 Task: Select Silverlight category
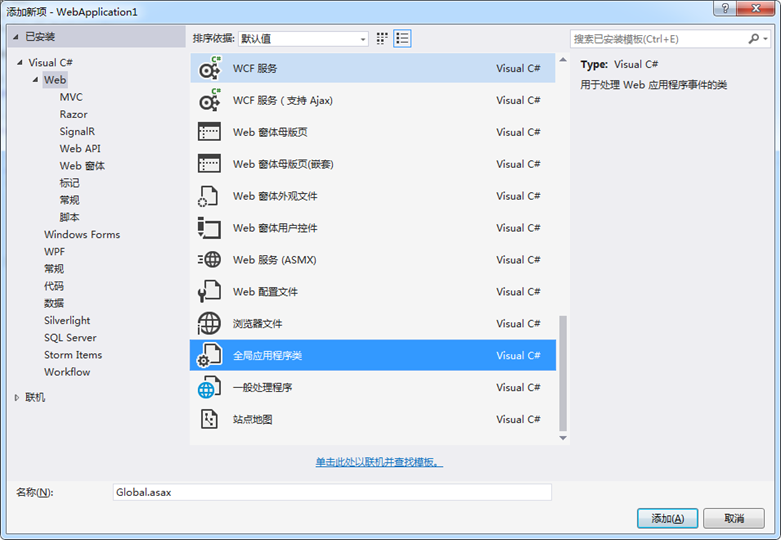click(67, 320)
